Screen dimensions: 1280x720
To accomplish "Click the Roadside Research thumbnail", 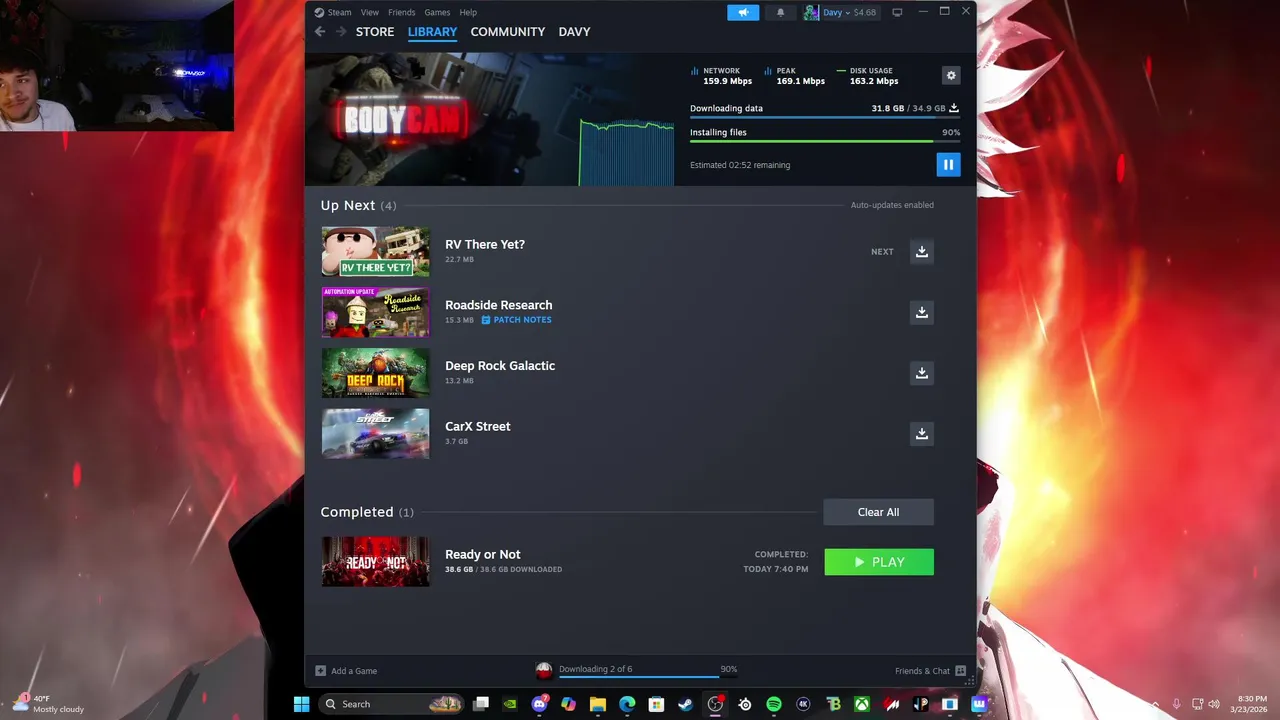I will coord(375,312).
